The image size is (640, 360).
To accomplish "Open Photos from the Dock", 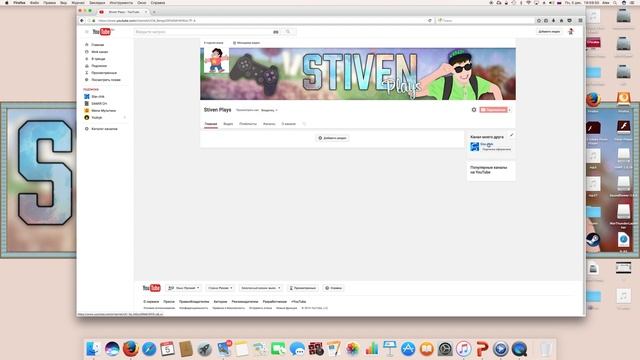I will point(352,349).
